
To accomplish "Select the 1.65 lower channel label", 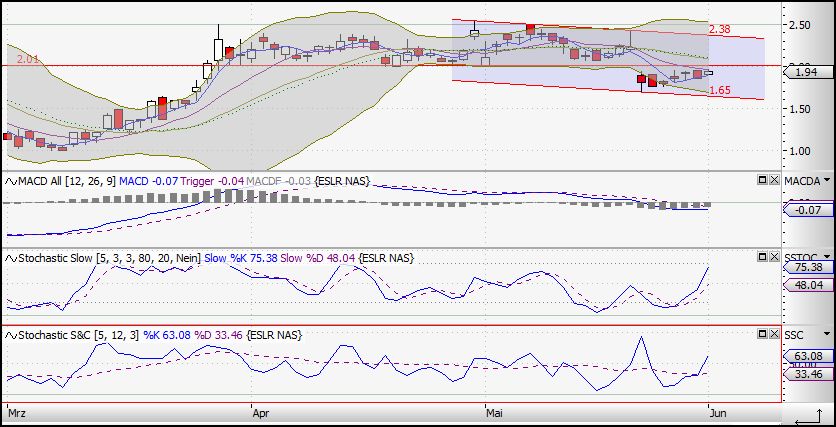I will [x=719, y=91].
